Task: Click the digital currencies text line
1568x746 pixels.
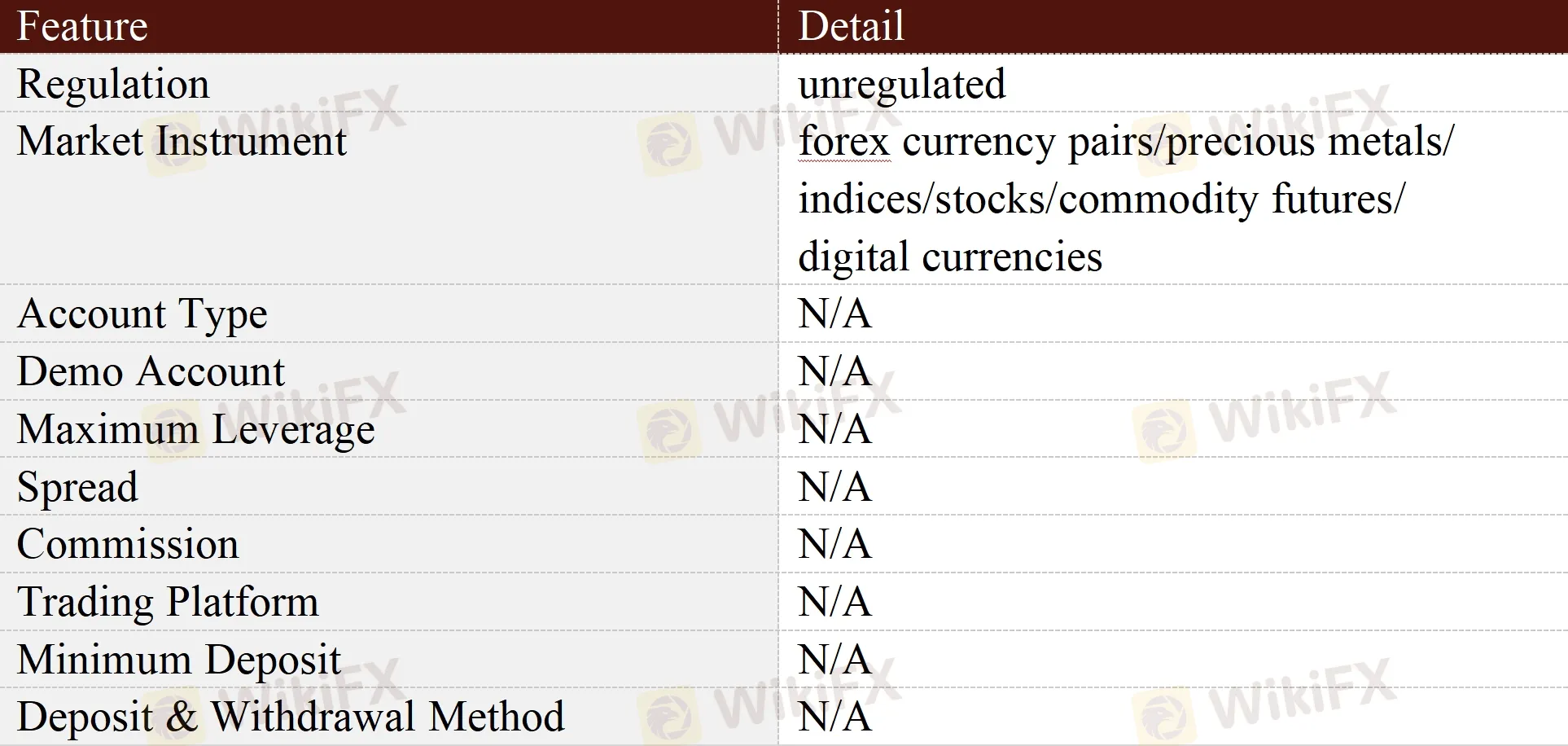Action: (950, 257)
